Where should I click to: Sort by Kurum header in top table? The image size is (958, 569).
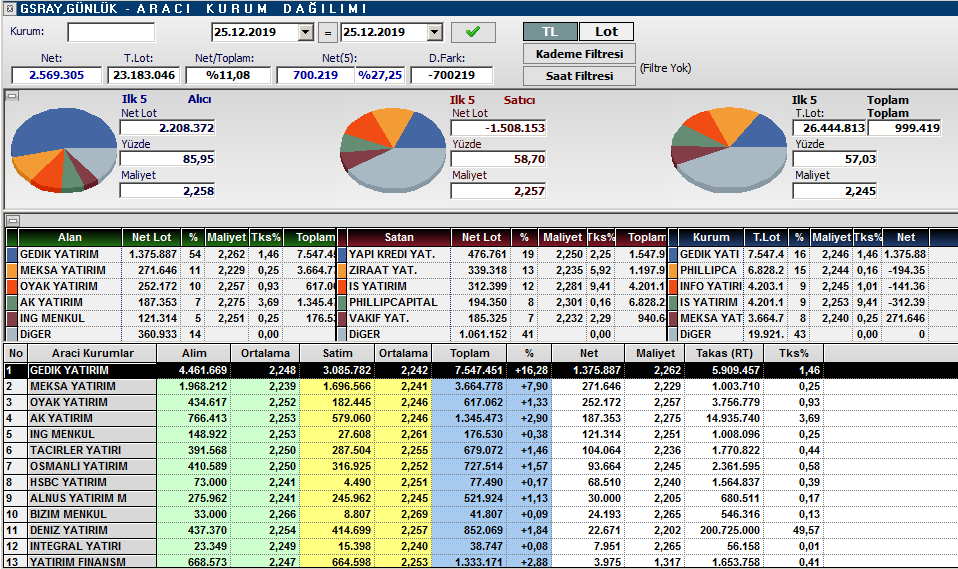pyautogui.click(x=711, y=237)
